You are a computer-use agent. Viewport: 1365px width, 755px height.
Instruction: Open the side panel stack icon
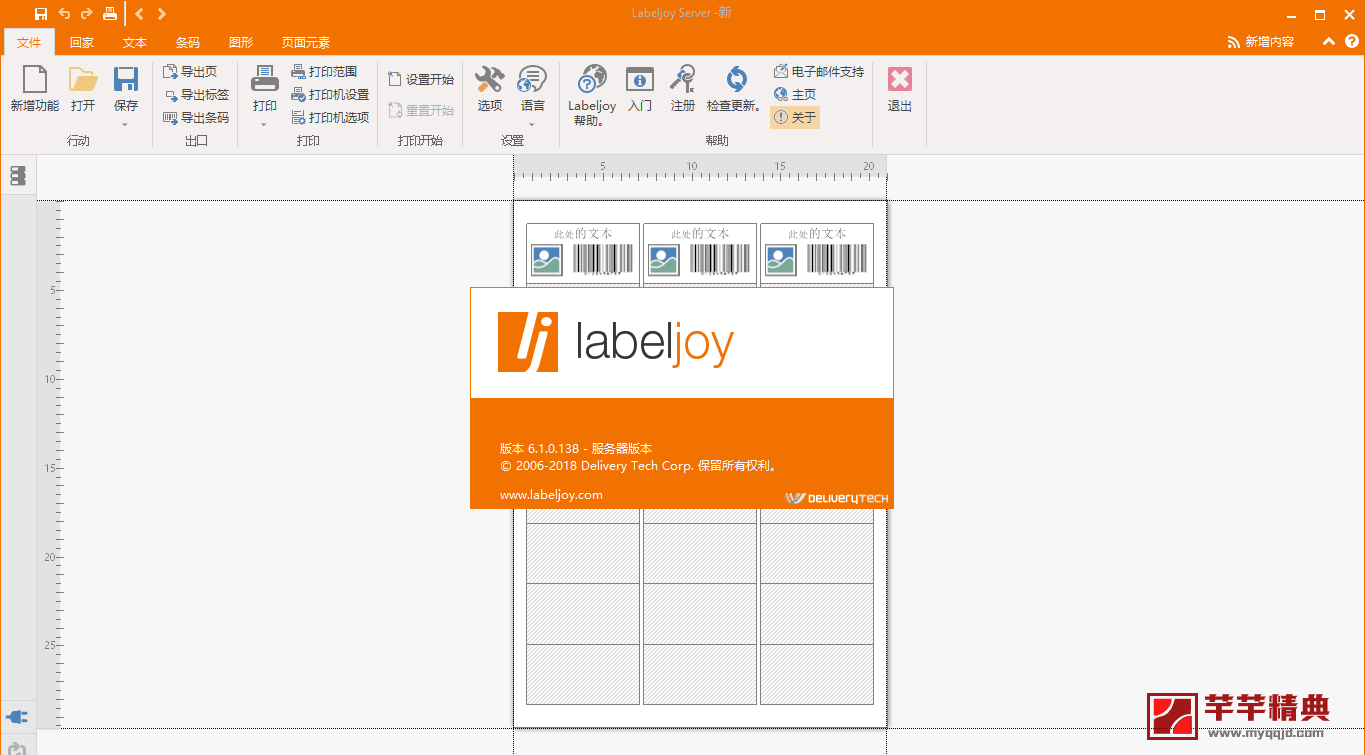17,176
